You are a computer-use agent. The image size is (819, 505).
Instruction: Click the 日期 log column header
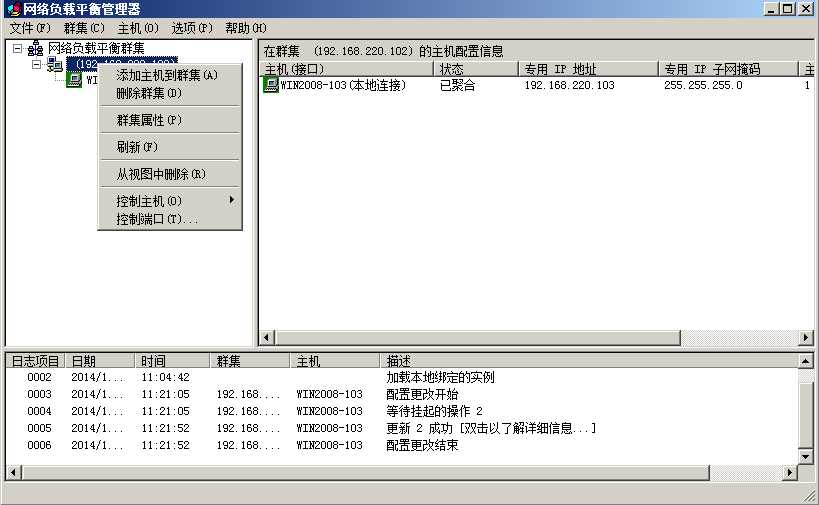tap(100, 361)
